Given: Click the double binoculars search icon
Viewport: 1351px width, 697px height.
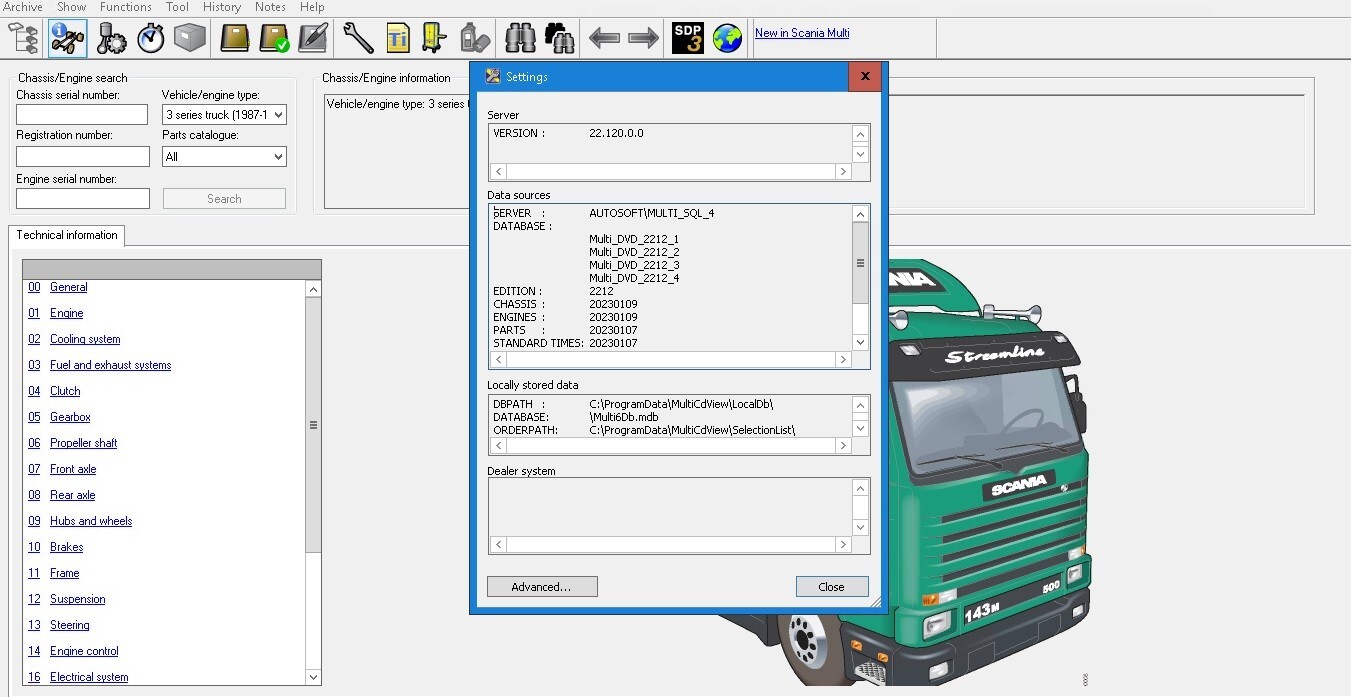Looking at the screenshot, I should 559,38.
